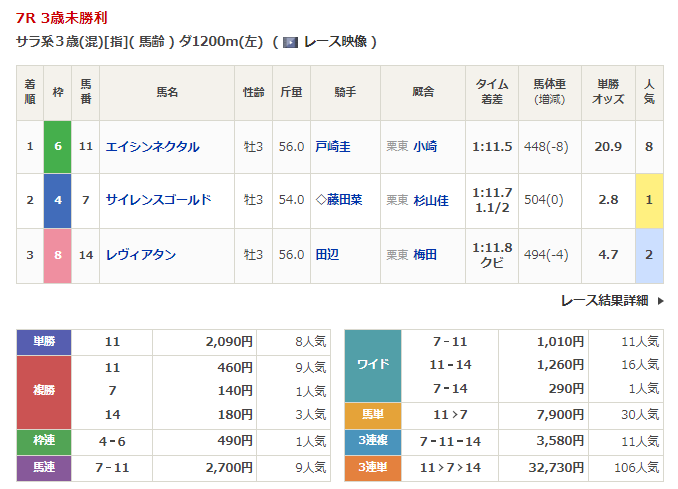
Task: Open horse サイレンスゴールド page
Action: tap(158, 200)
